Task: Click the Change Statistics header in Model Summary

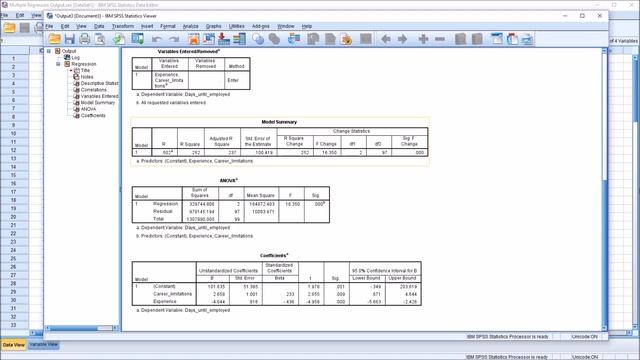Action: click(x=351, y=131)
